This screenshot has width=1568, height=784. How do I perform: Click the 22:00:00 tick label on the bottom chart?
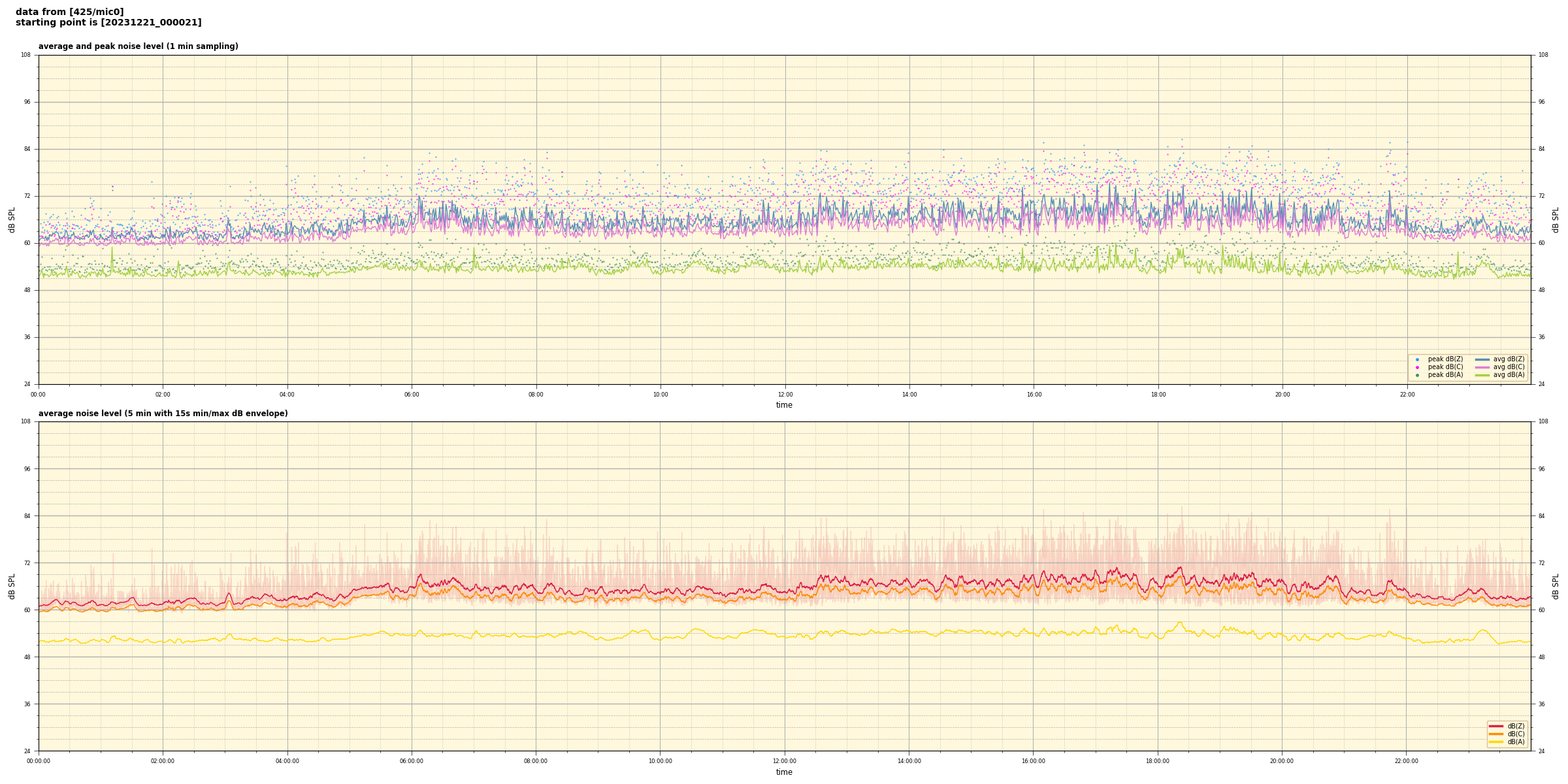pyautogui.click(x=1407, y=761)
